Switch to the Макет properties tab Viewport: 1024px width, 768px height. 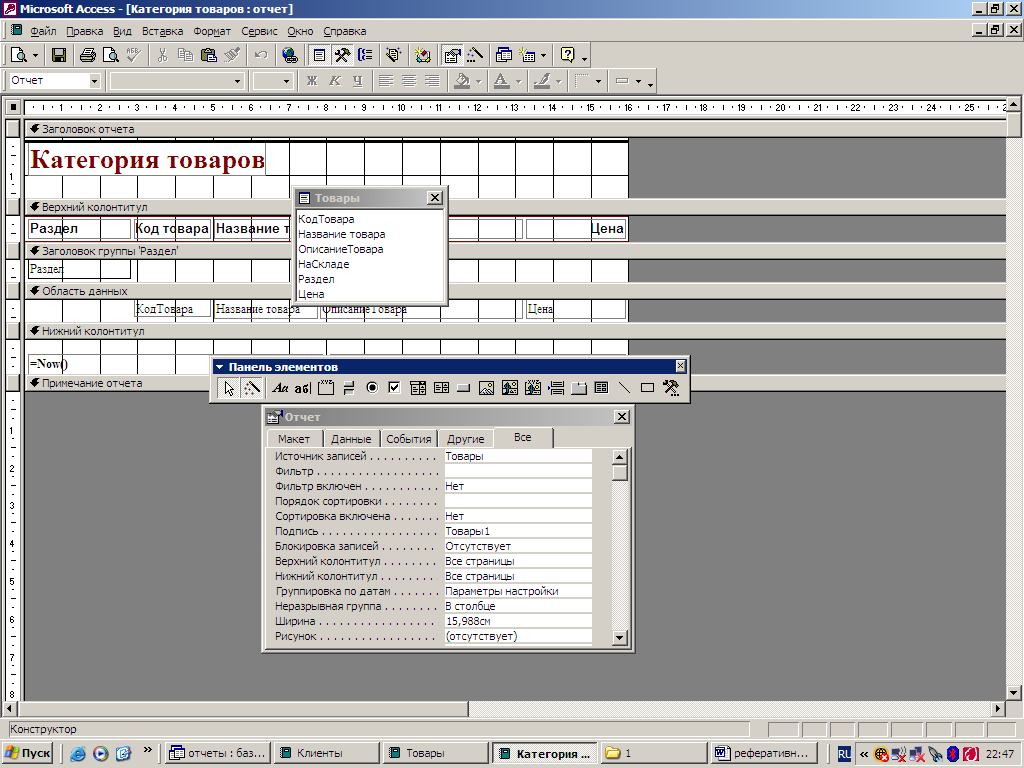coord(294,439)
